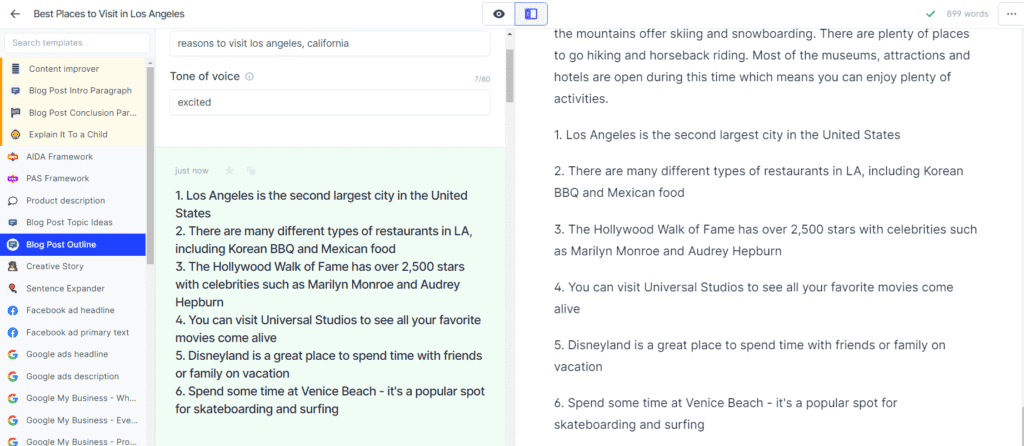
Task: Open the Product description template
Action: (x=73, y=200)
